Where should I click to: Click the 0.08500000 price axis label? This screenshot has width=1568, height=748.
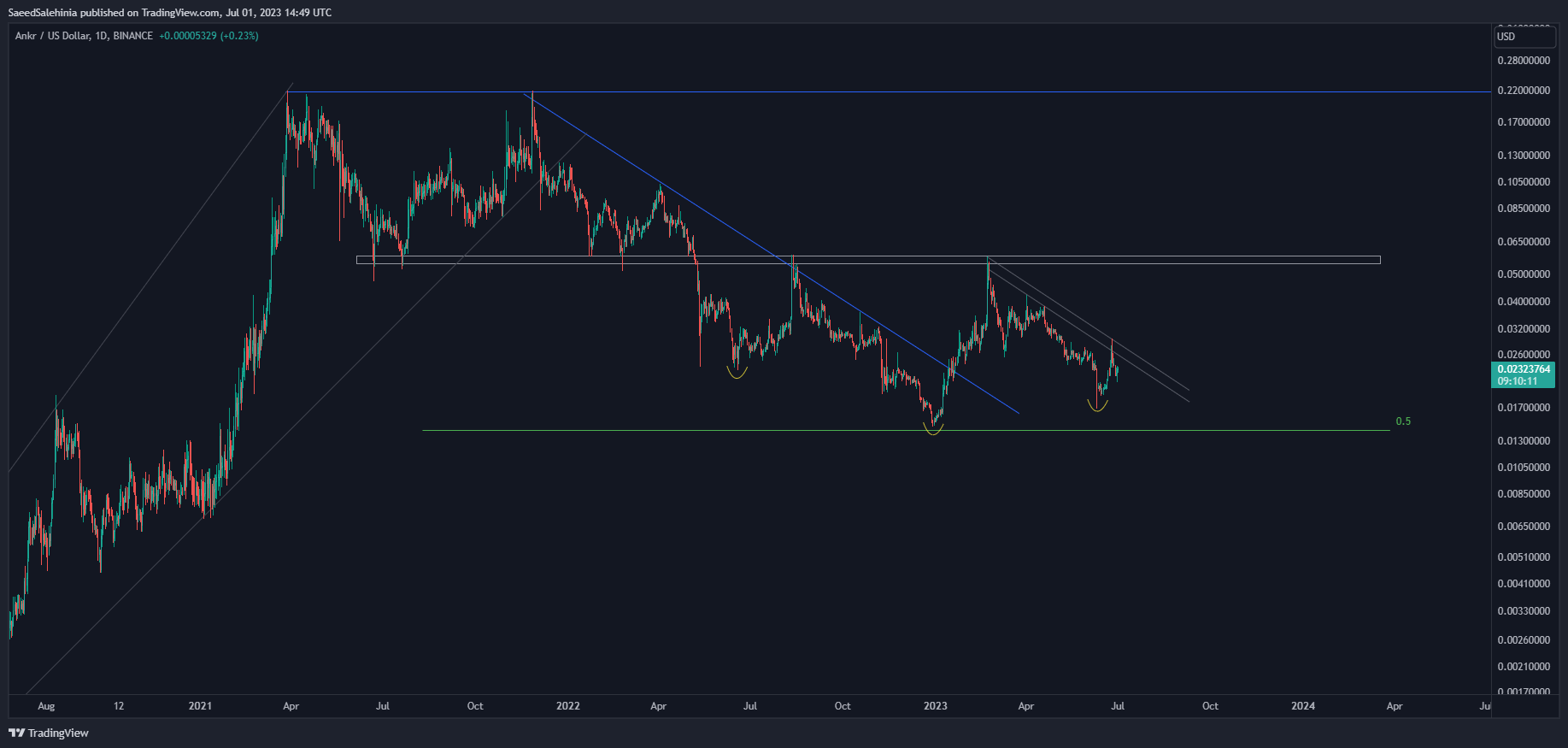point(1524,209)
